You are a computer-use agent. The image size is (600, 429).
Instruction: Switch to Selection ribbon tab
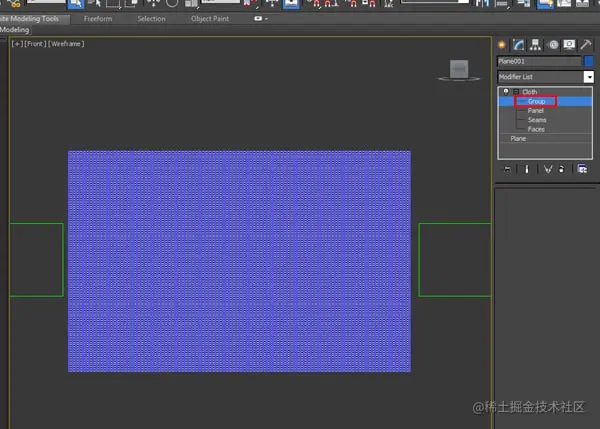[x=152, y=19]
